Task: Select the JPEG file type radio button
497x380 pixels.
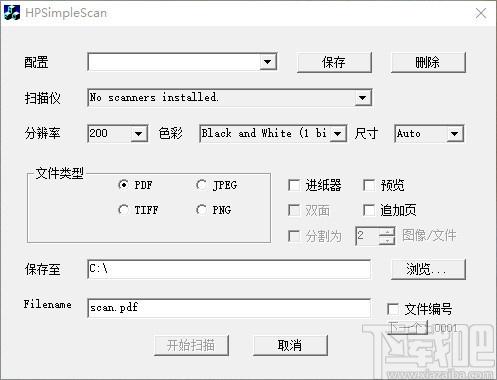Action: click(201, 185)
